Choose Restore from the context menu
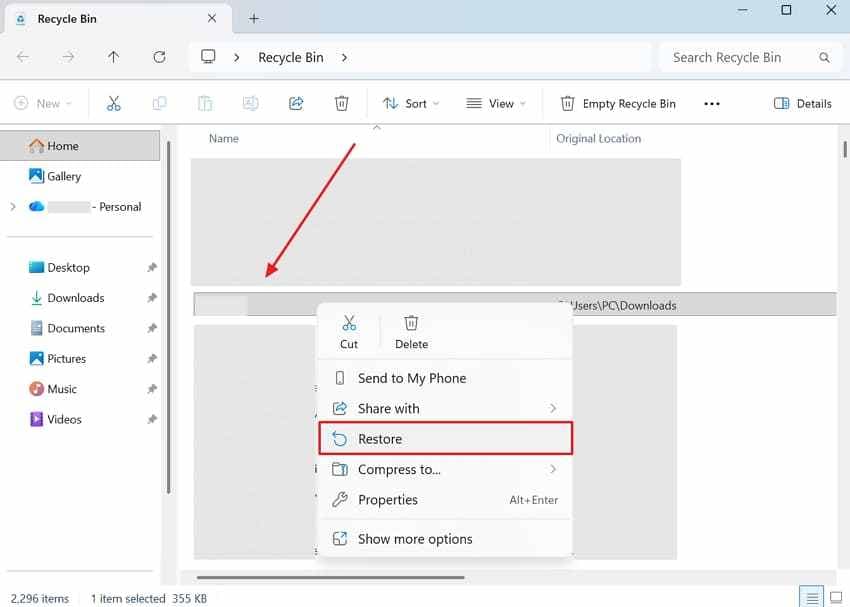 pyautogui.click(x=446, y=438)
